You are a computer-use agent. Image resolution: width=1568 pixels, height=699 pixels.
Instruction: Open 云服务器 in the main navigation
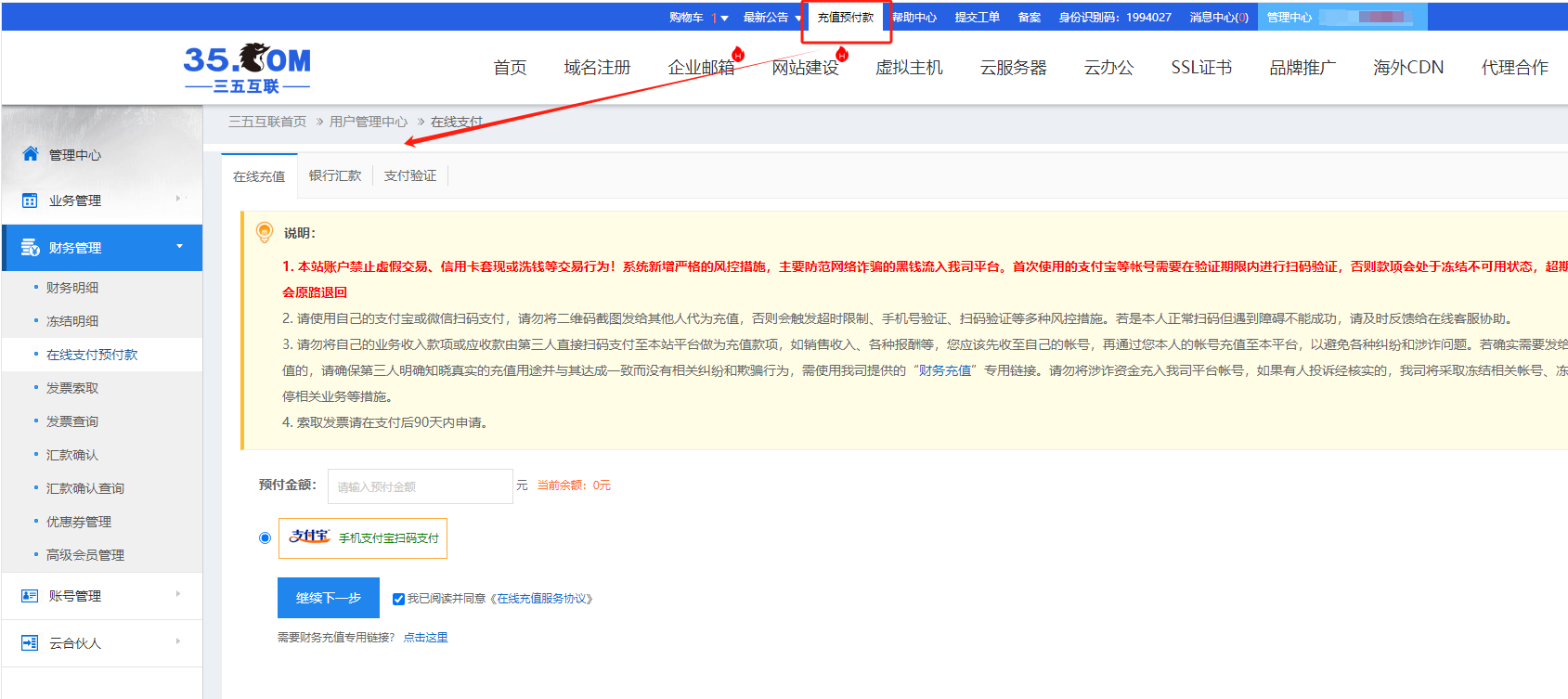(x=1013, y=68)
